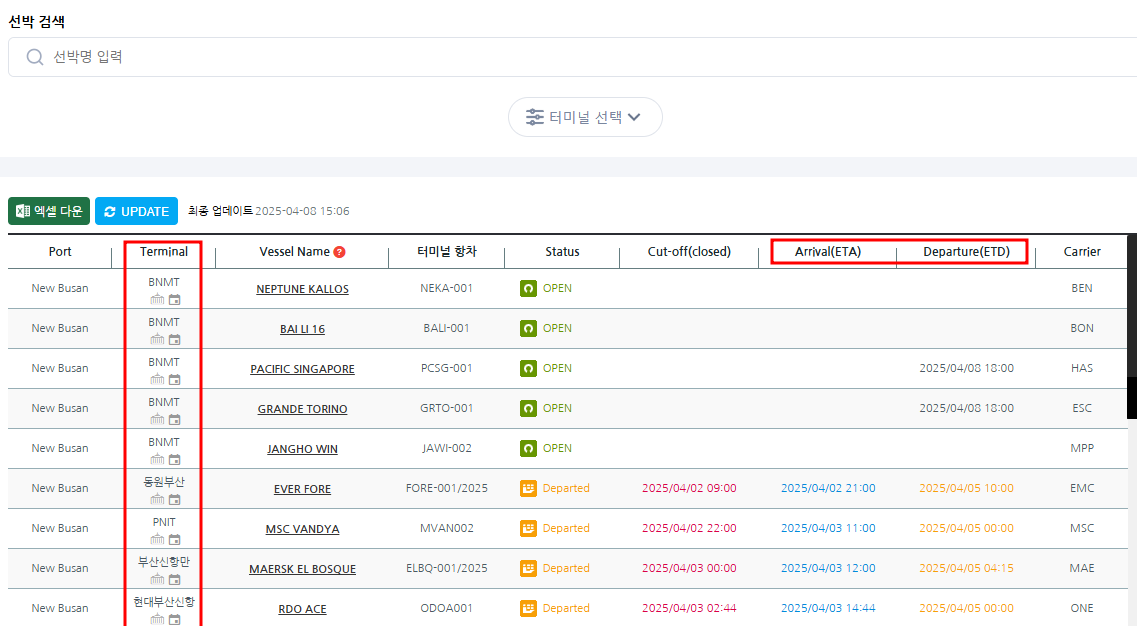The image size is (1137, 626).
Task: Open the GRANDE TORINO vessel link
Action: 302,408
